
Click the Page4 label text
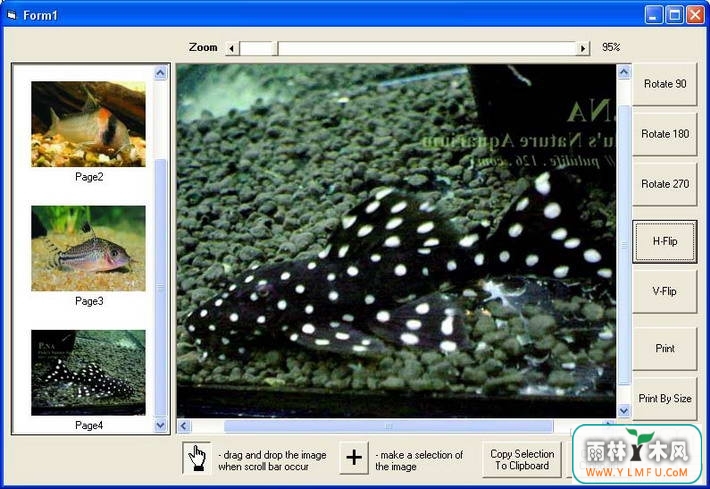tap(89, 426)
